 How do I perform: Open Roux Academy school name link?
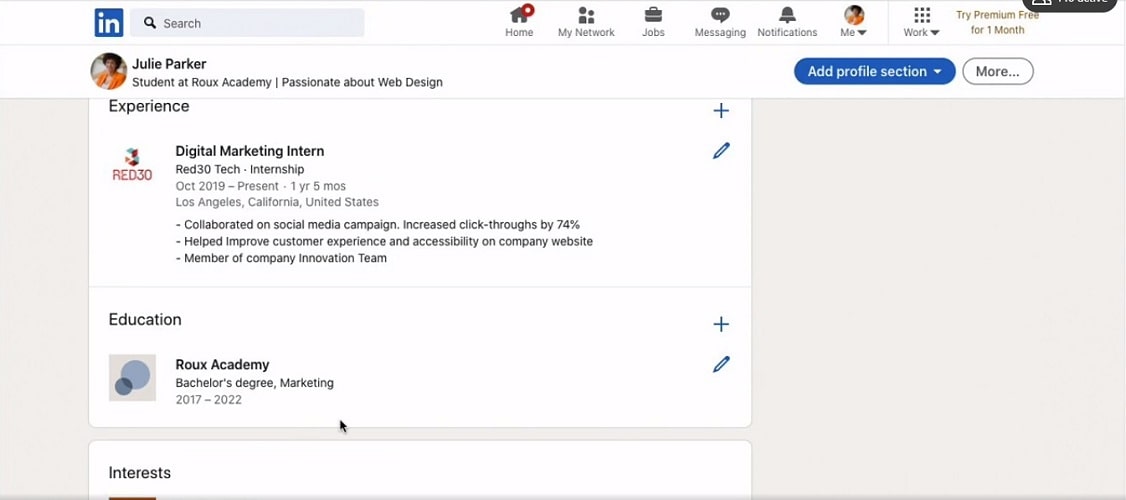[223, 364]
